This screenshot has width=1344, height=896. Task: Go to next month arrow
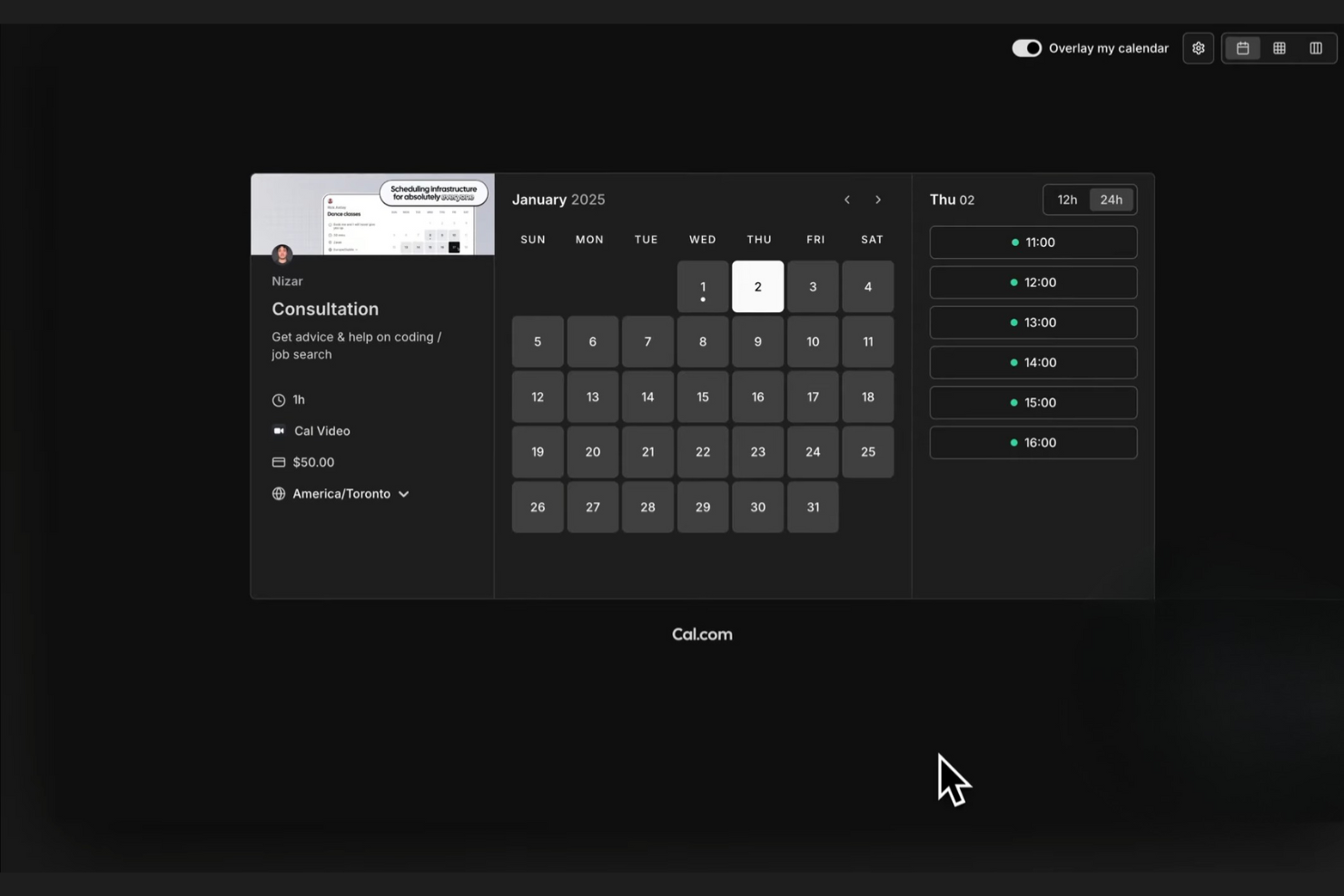pos(877,200)
